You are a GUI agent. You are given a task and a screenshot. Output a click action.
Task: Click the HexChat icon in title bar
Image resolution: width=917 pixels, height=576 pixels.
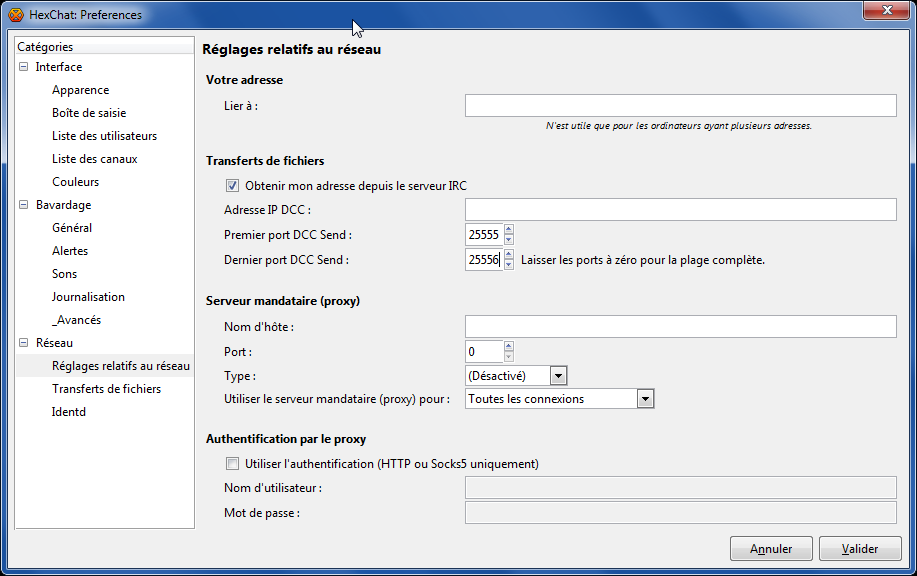(16, 15)
